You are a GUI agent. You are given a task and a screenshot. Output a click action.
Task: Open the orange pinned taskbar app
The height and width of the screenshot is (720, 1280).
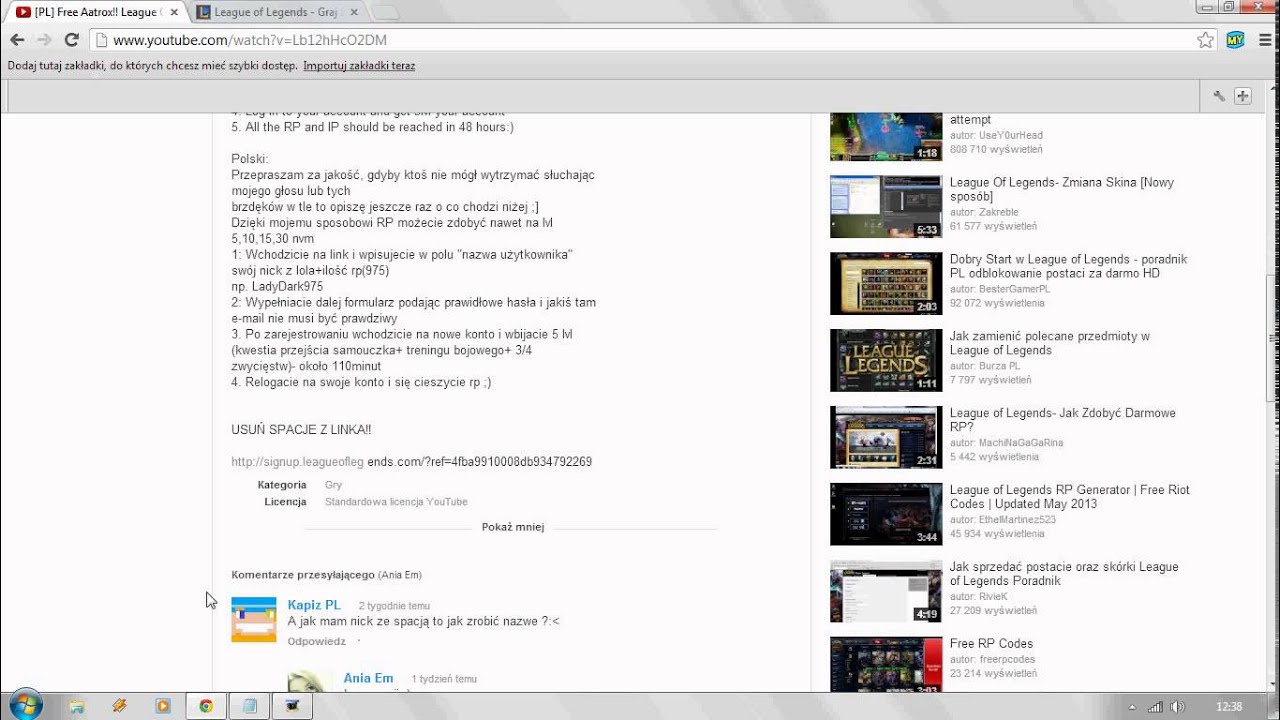tap(119, 706)
